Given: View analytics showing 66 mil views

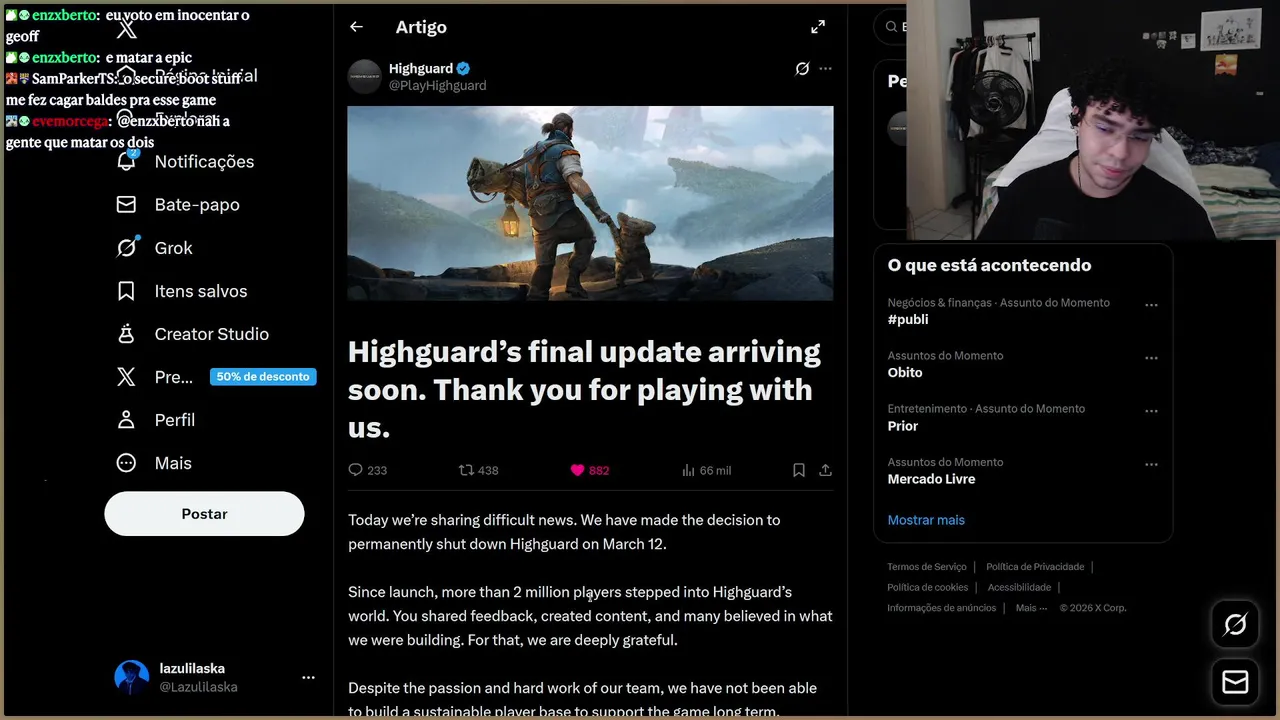Looking at the screenshot, I should pos(706,470).
